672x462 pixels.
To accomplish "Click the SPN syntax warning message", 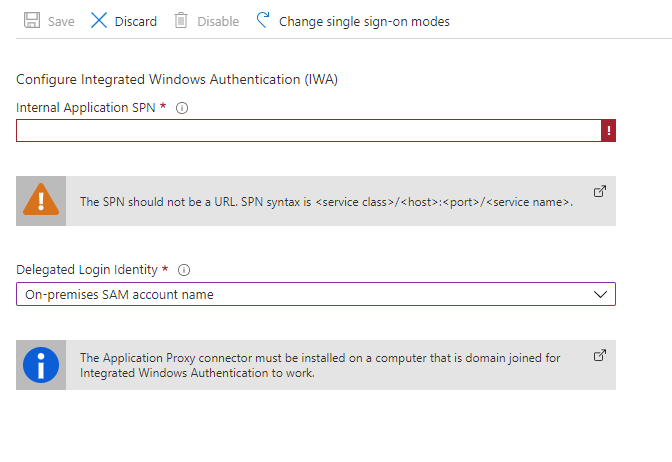I will pos(326,202).
